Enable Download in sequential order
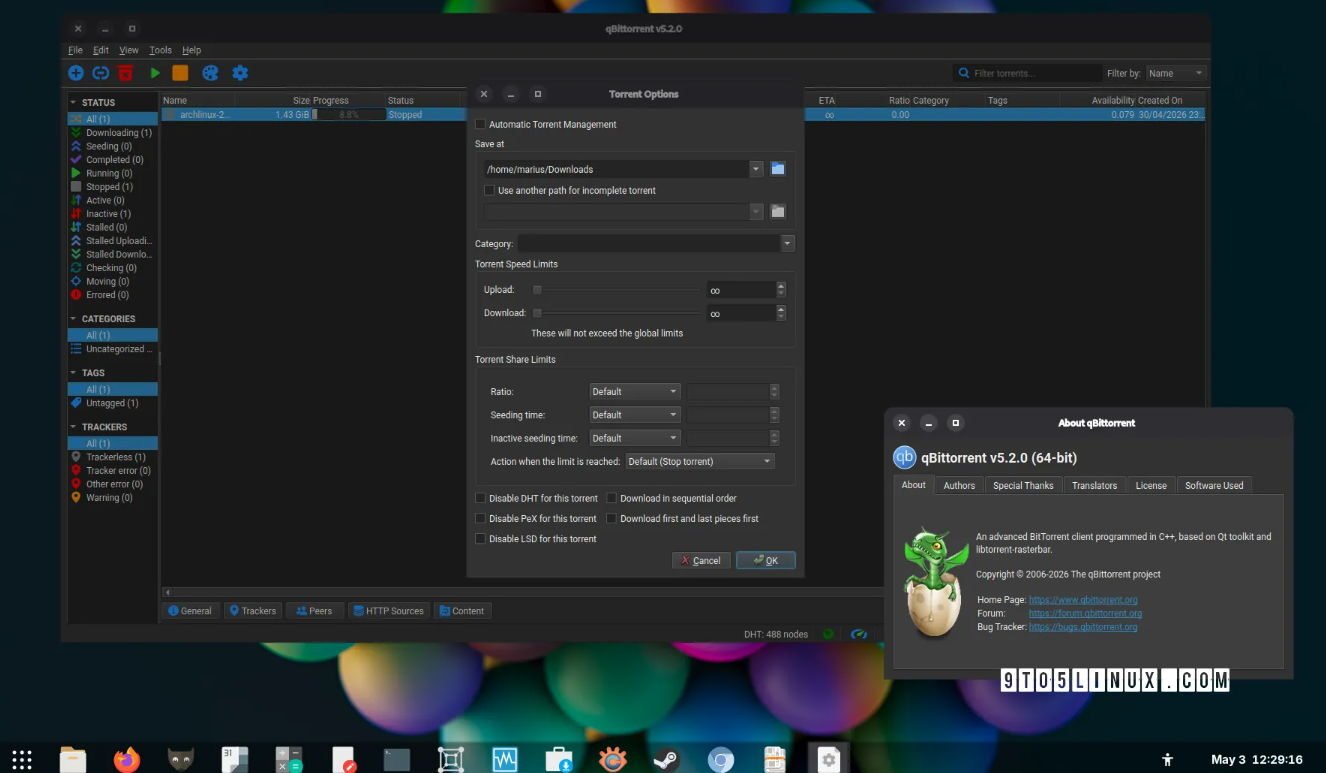 pyautogui.click(x=612, y=498)
